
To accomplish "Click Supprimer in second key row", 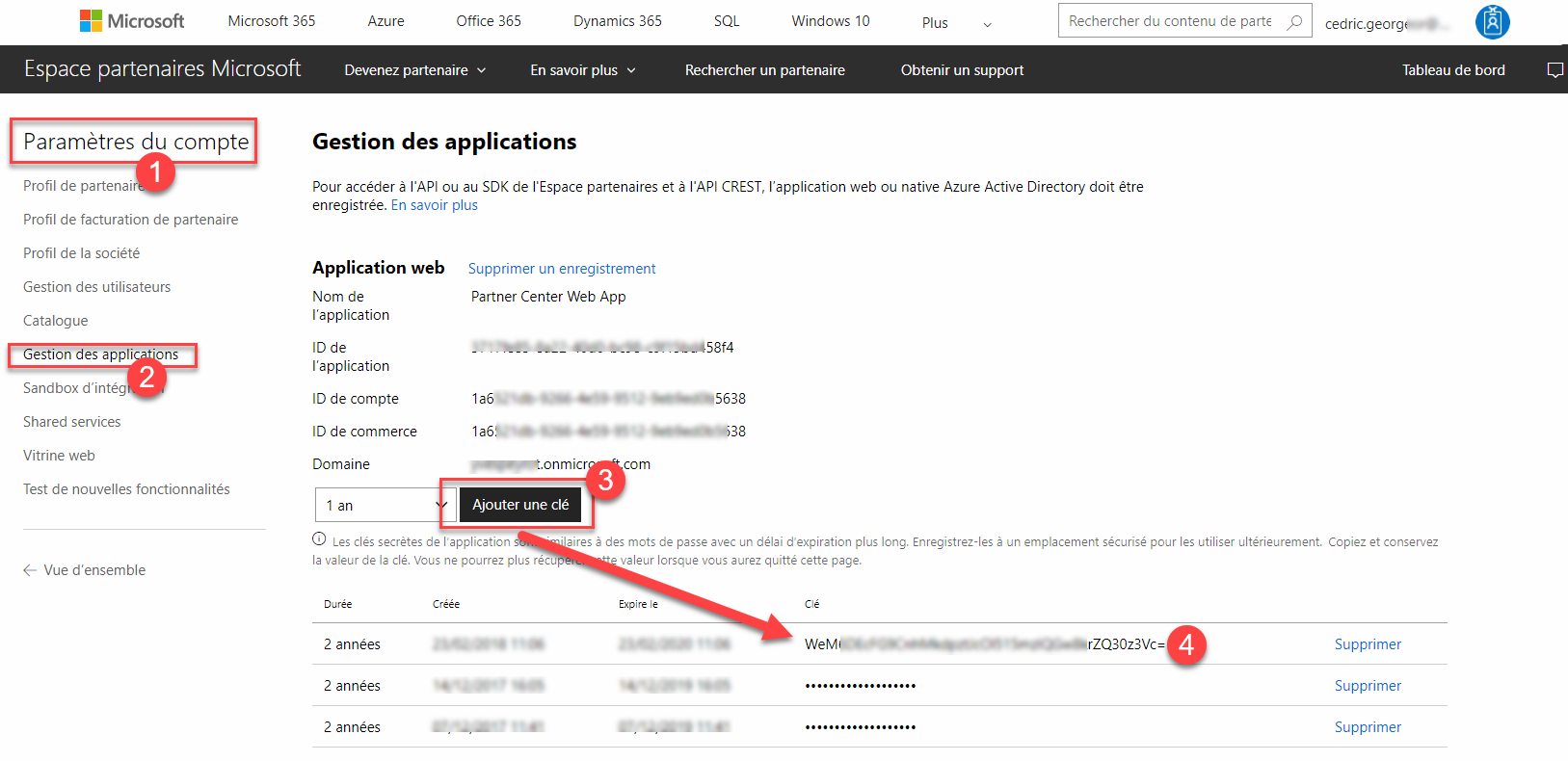I will pos(1368,686).
